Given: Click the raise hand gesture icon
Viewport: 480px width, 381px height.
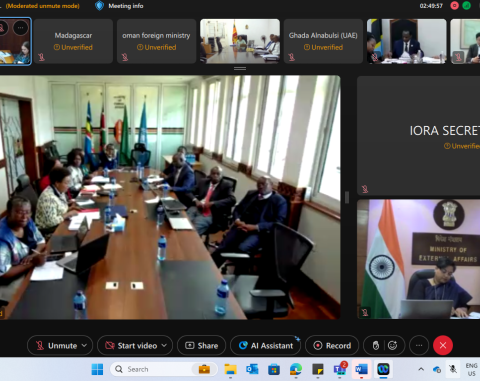Looking at the screenshot, I should point(376,345).
